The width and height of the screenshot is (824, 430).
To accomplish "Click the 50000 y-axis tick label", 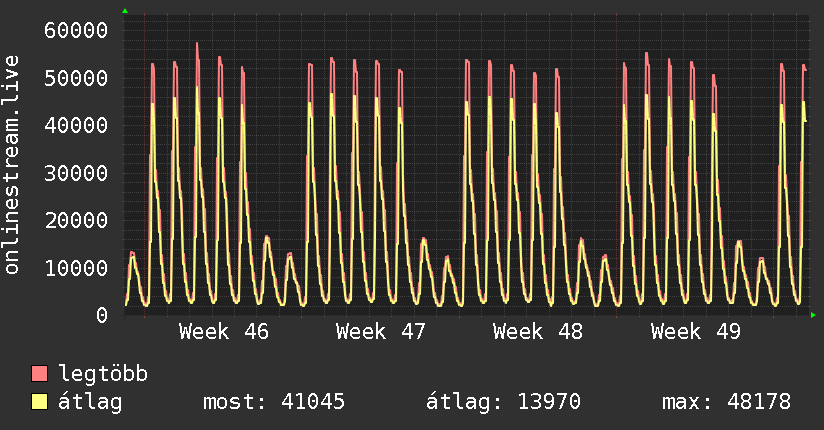I will [76, 78].
